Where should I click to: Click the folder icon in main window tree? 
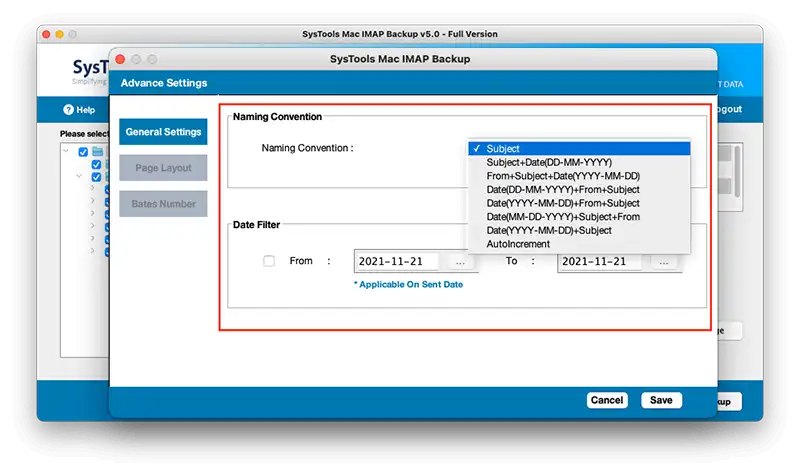coord(97,152)
